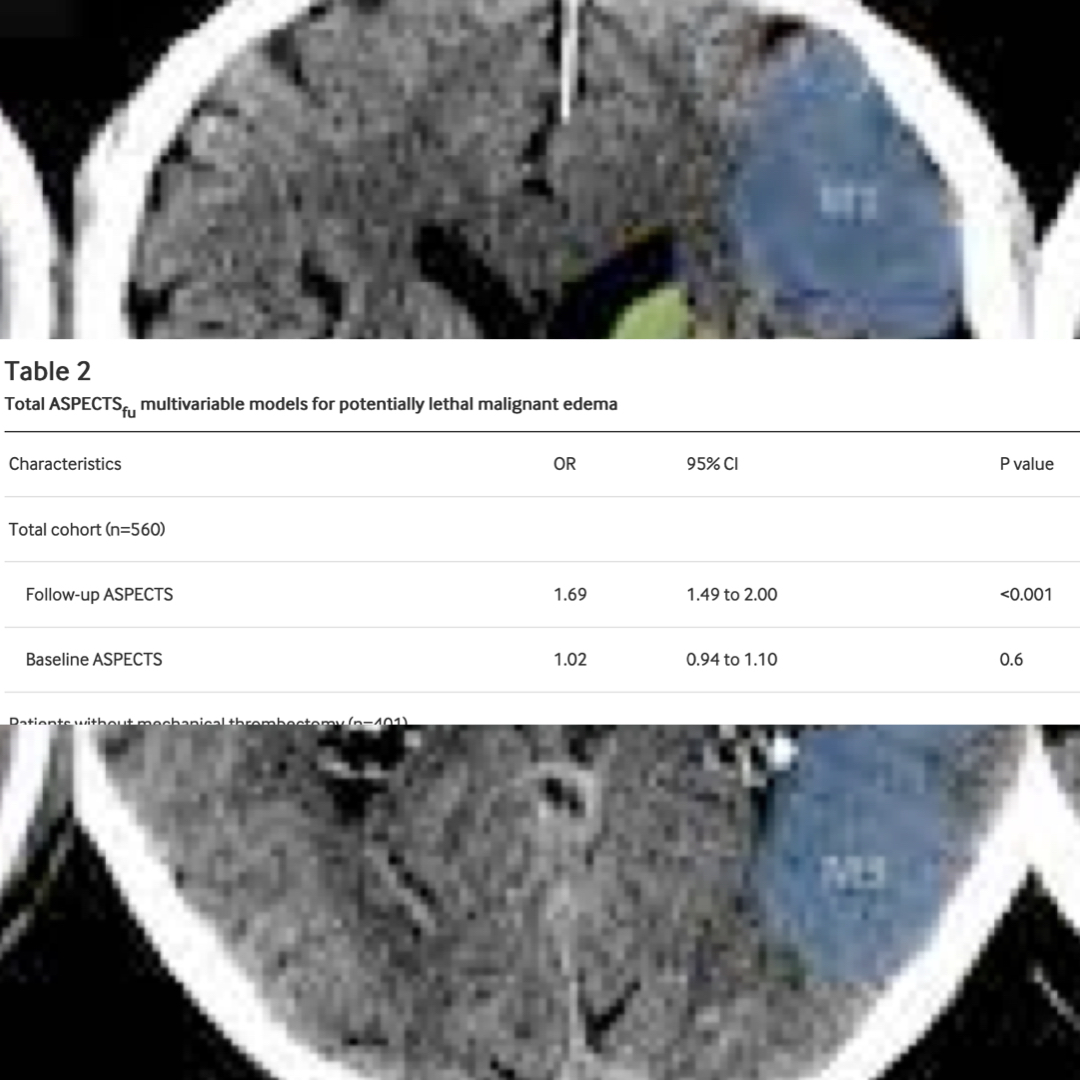Open the lower CT scan image
This screenshot has height=1080, width=1080.
pos(540,902)
